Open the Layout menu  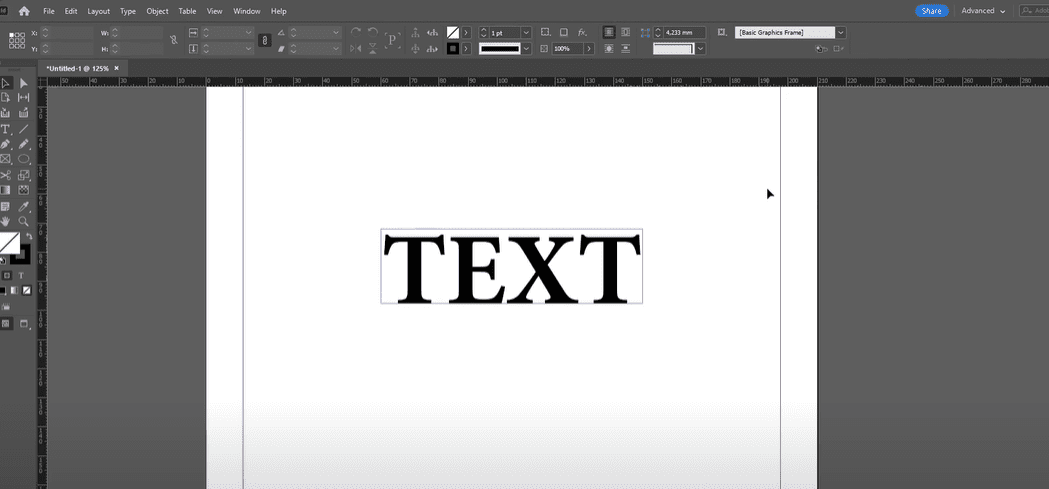click(x=98, y=11)
